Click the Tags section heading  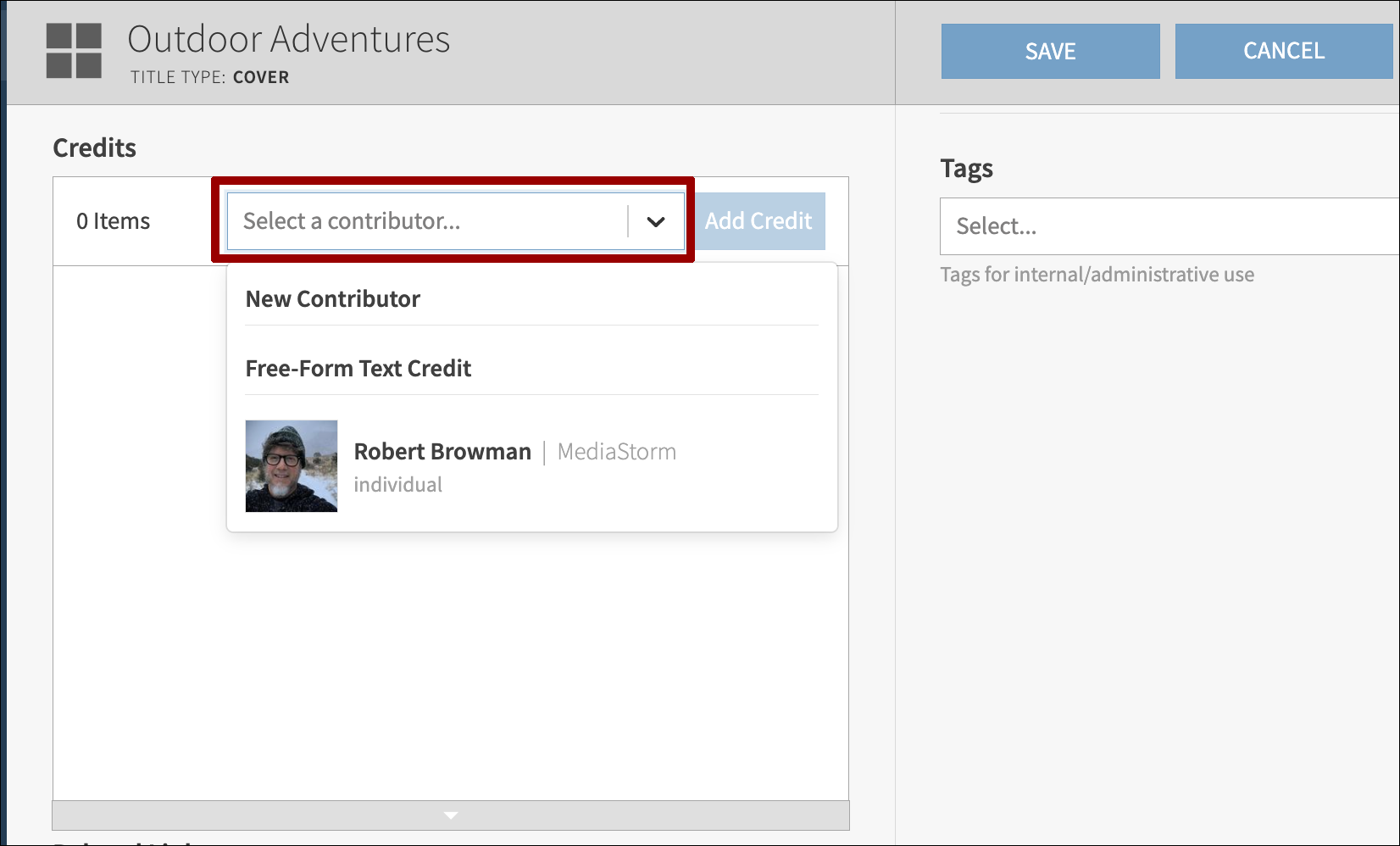click(x=967, y=168)
